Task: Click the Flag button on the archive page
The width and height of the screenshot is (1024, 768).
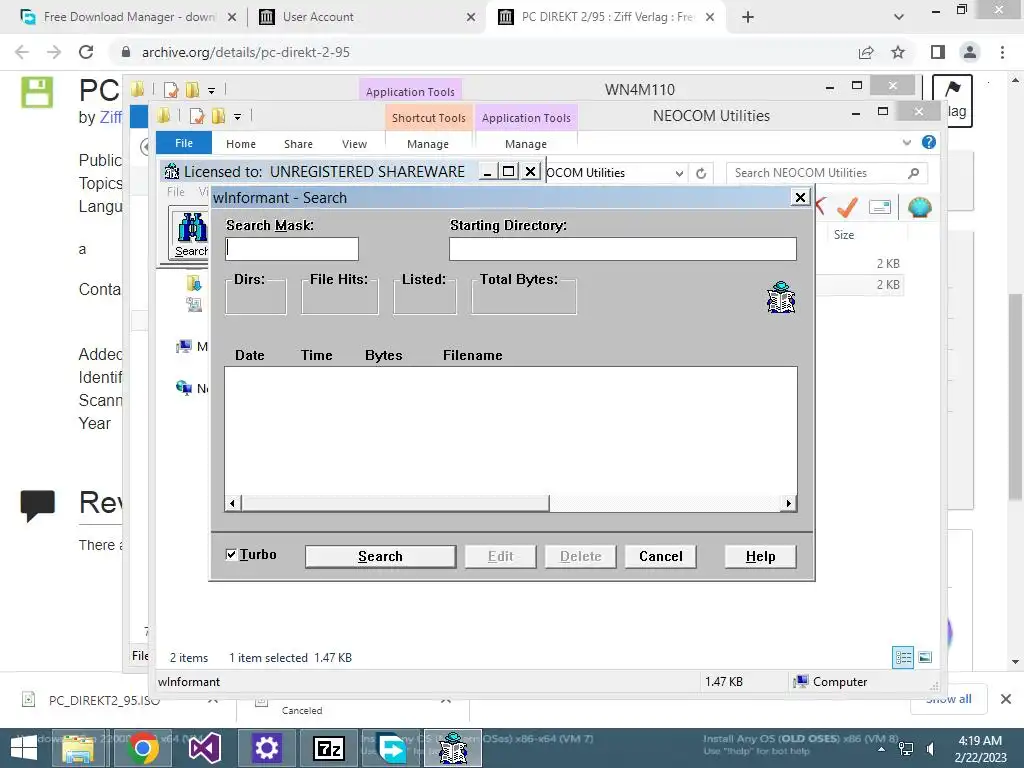Action: point(953,99)
